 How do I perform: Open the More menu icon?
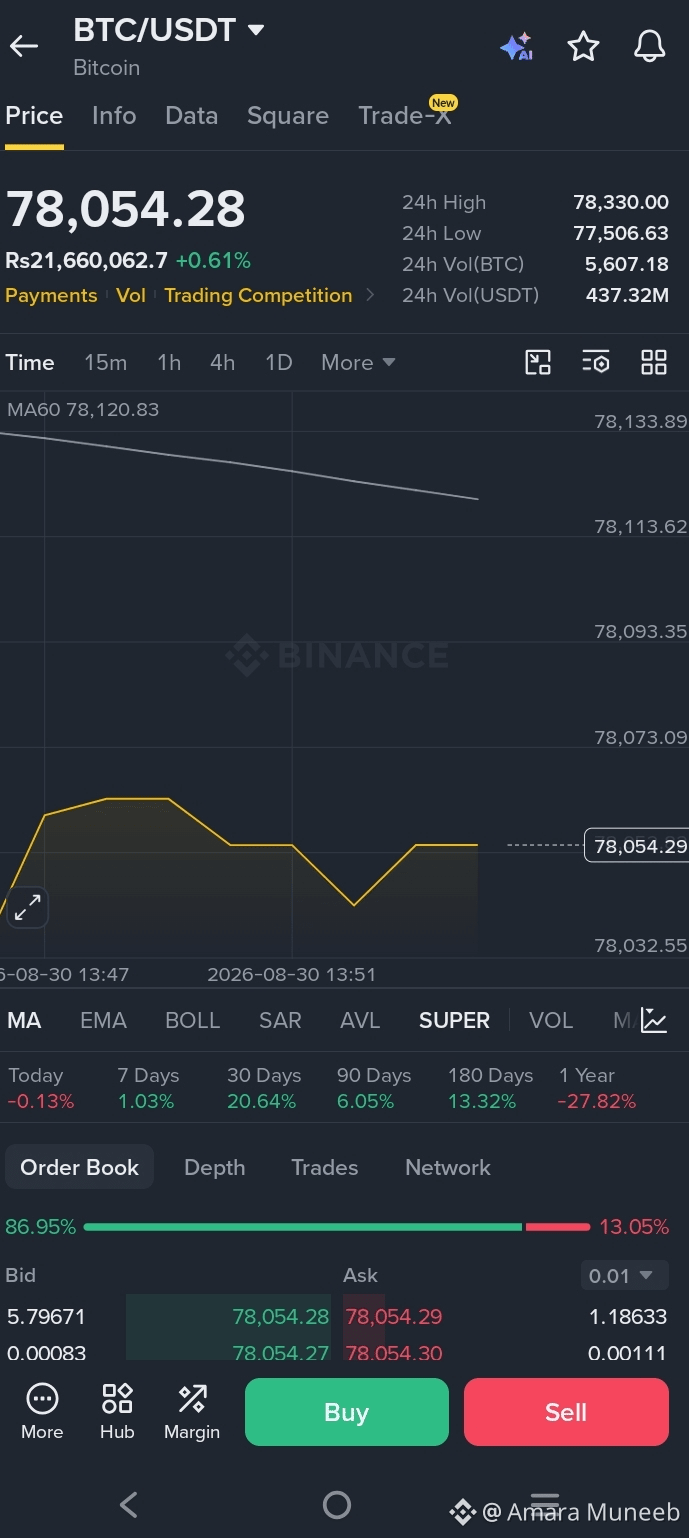coord(42,1411)
